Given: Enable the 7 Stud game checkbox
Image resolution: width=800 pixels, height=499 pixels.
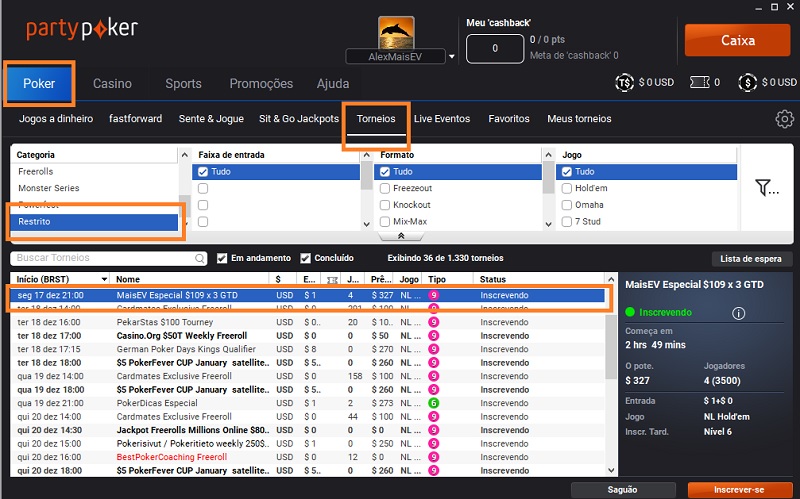Looking at the screenshot, I should tap(566, 222).
